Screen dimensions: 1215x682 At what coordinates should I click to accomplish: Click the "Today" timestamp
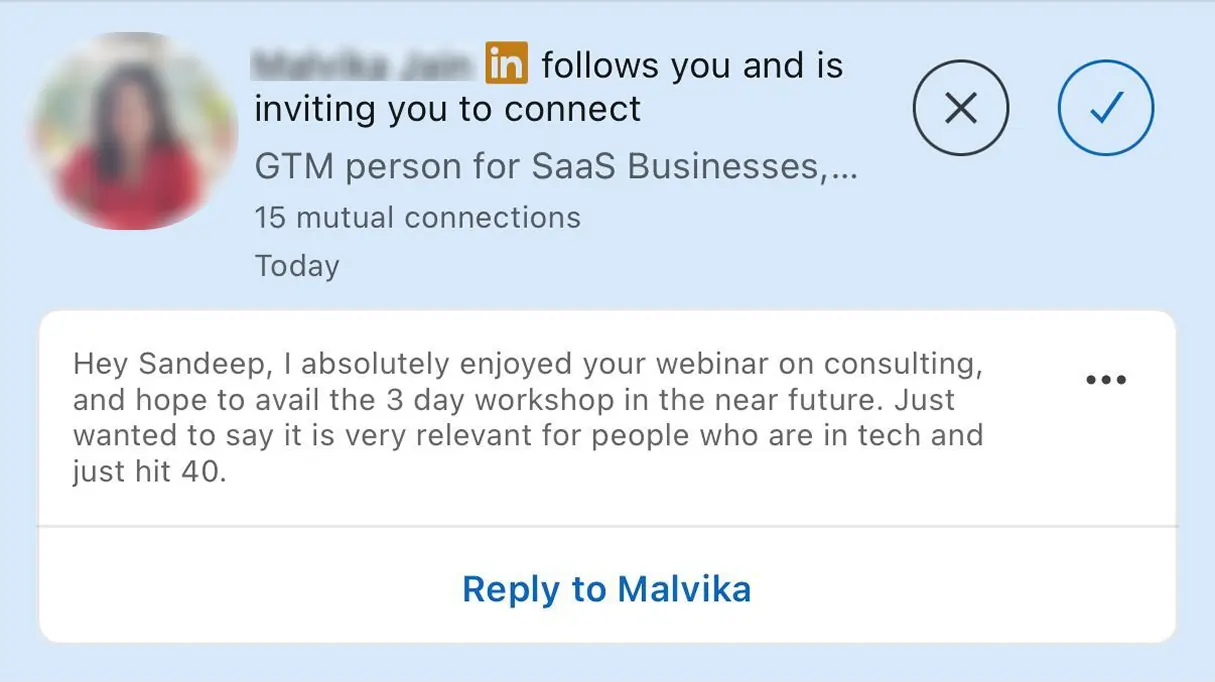point(297,266)
